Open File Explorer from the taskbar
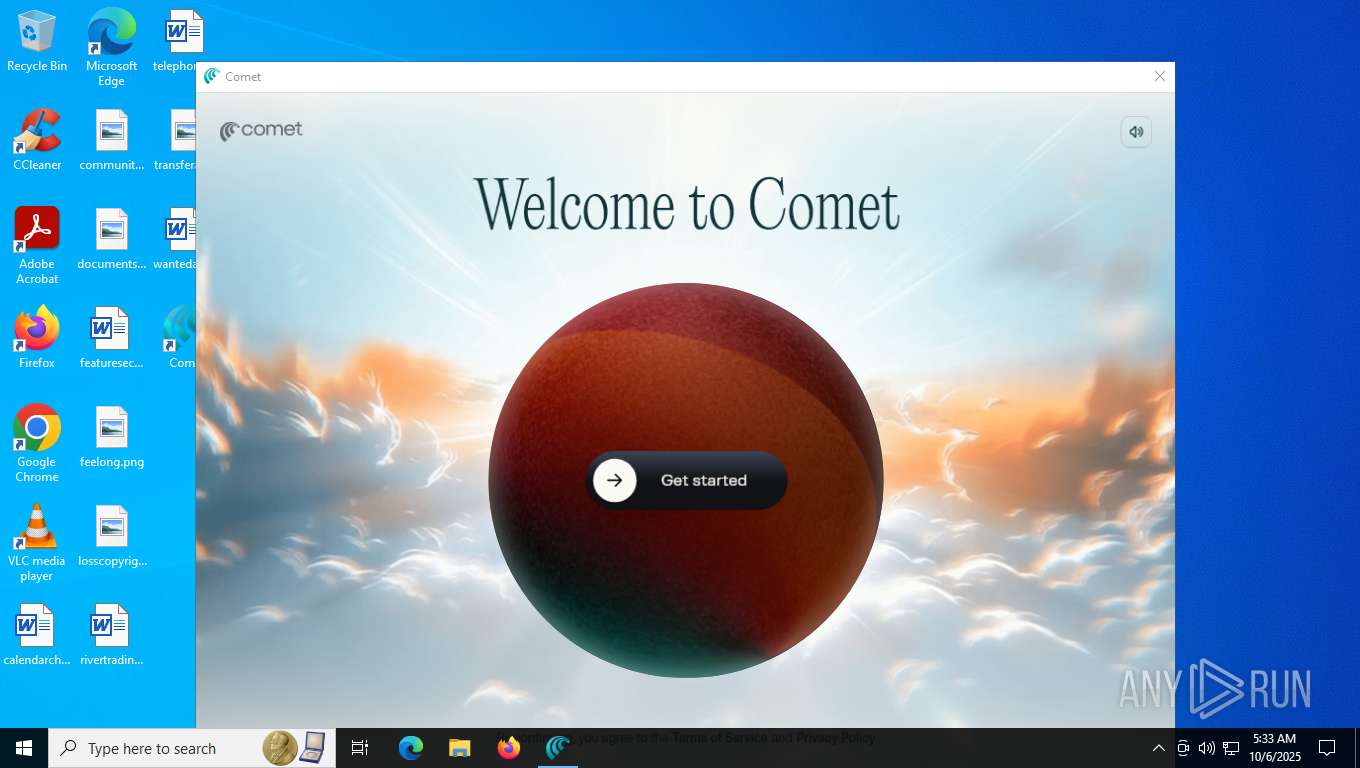Screen dimensions: 1360x768 tap(460, 748)
